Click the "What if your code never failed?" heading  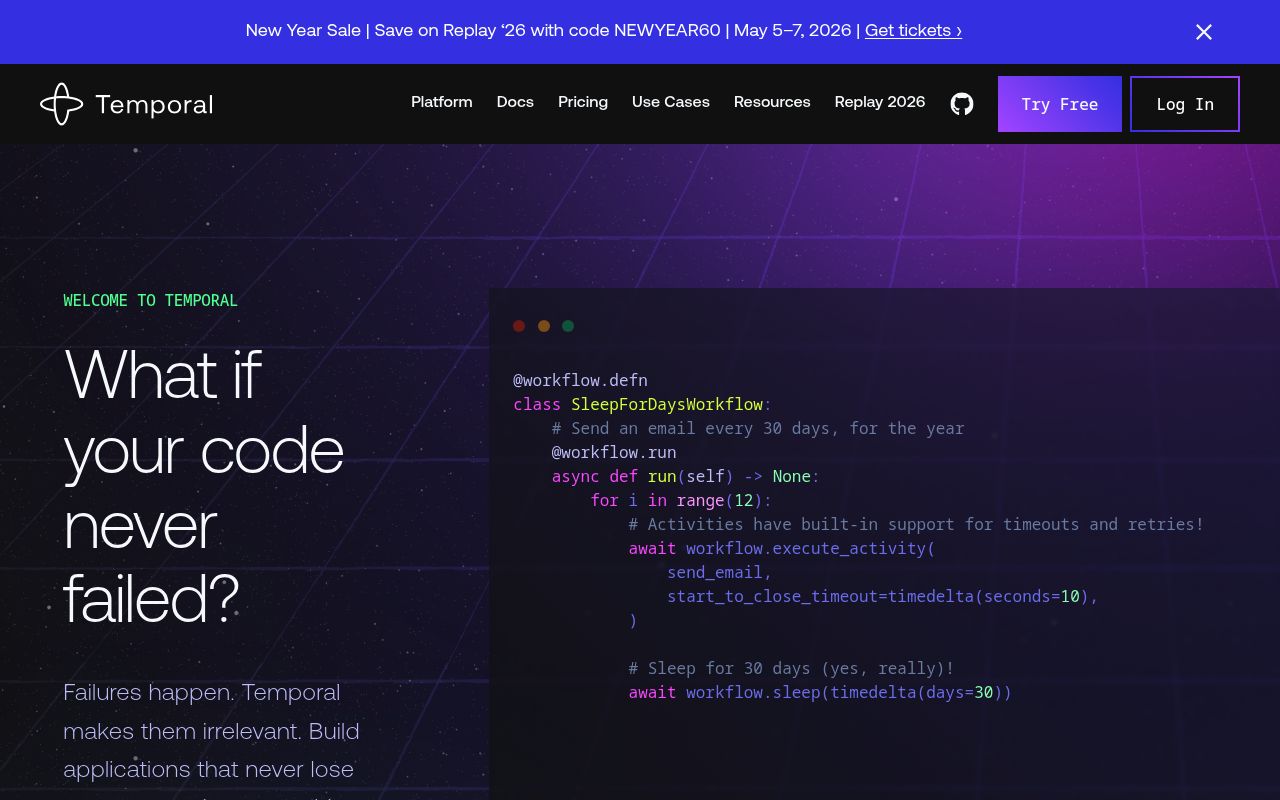pos(204,486)
